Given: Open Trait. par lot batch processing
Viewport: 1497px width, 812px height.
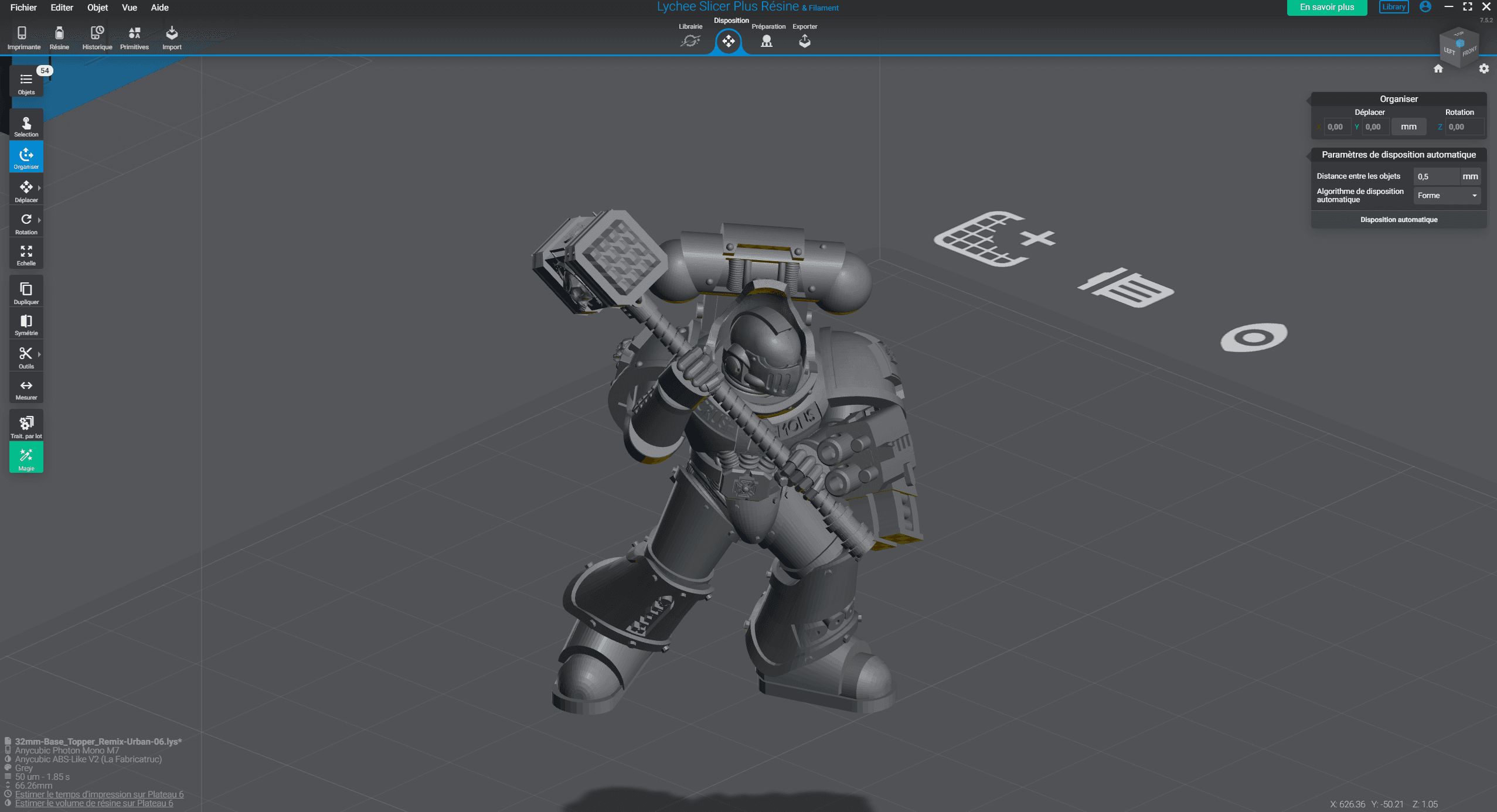Looking at the screenshot, I should coord(26,426).
